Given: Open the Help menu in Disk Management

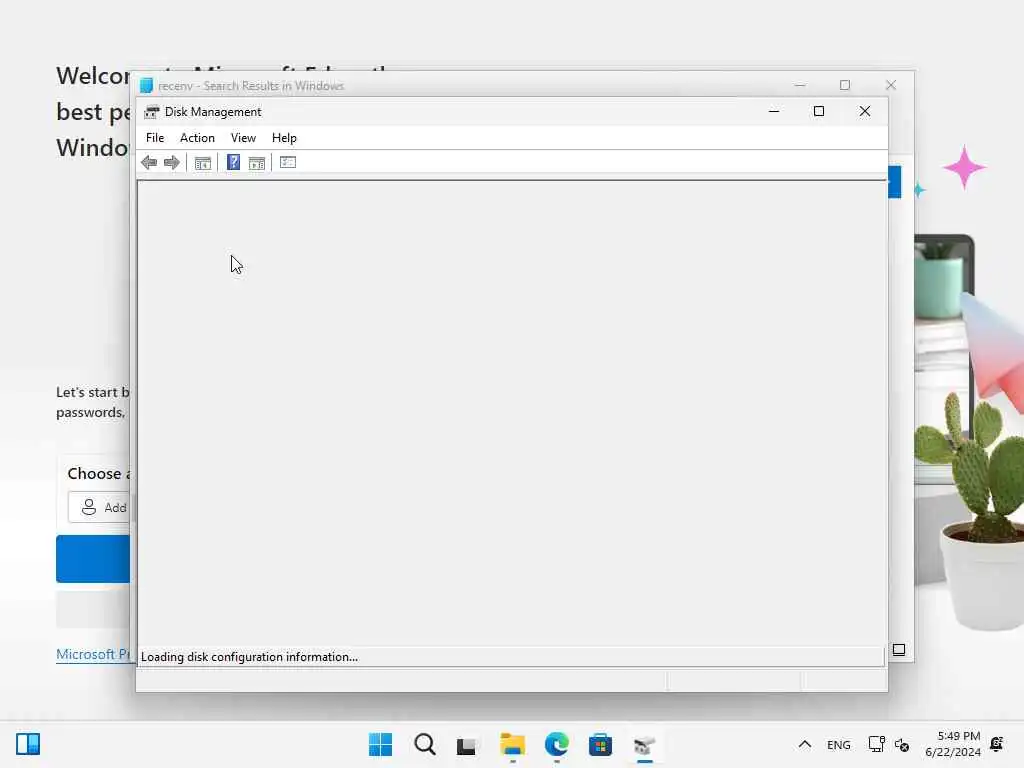Looking at the screenshot, I should tap(284, 138).
